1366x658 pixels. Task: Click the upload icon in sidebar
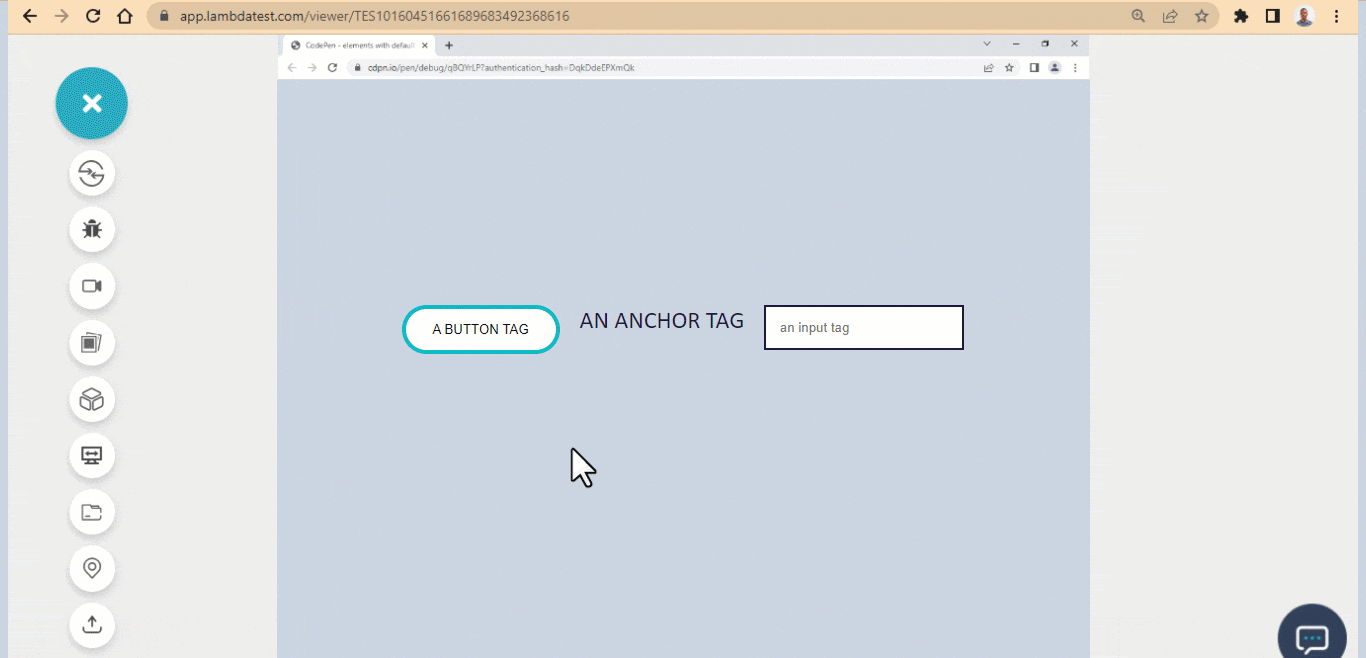click(x=92, y=625)
